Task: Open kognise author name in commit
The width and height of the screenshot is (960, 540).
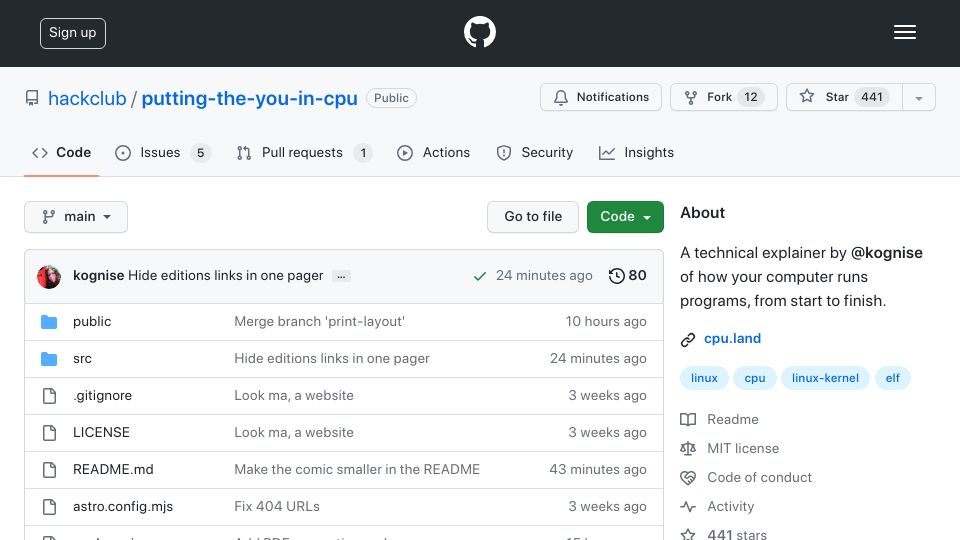Action: tap(99, 276)
